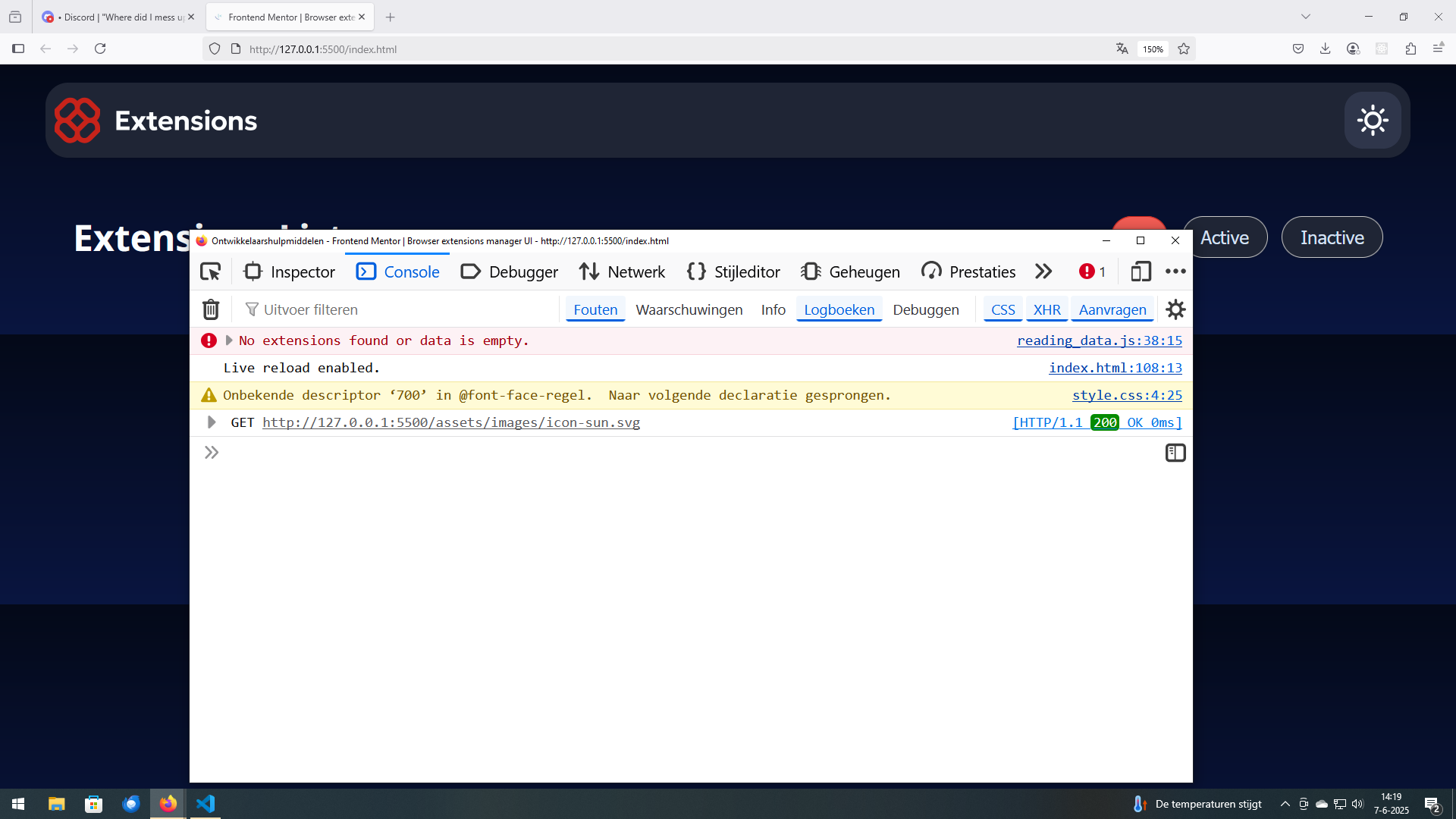This screenshot has height=819, width=1456.
Task: Click red error count indicator
Action: [x=1092, y=271]
